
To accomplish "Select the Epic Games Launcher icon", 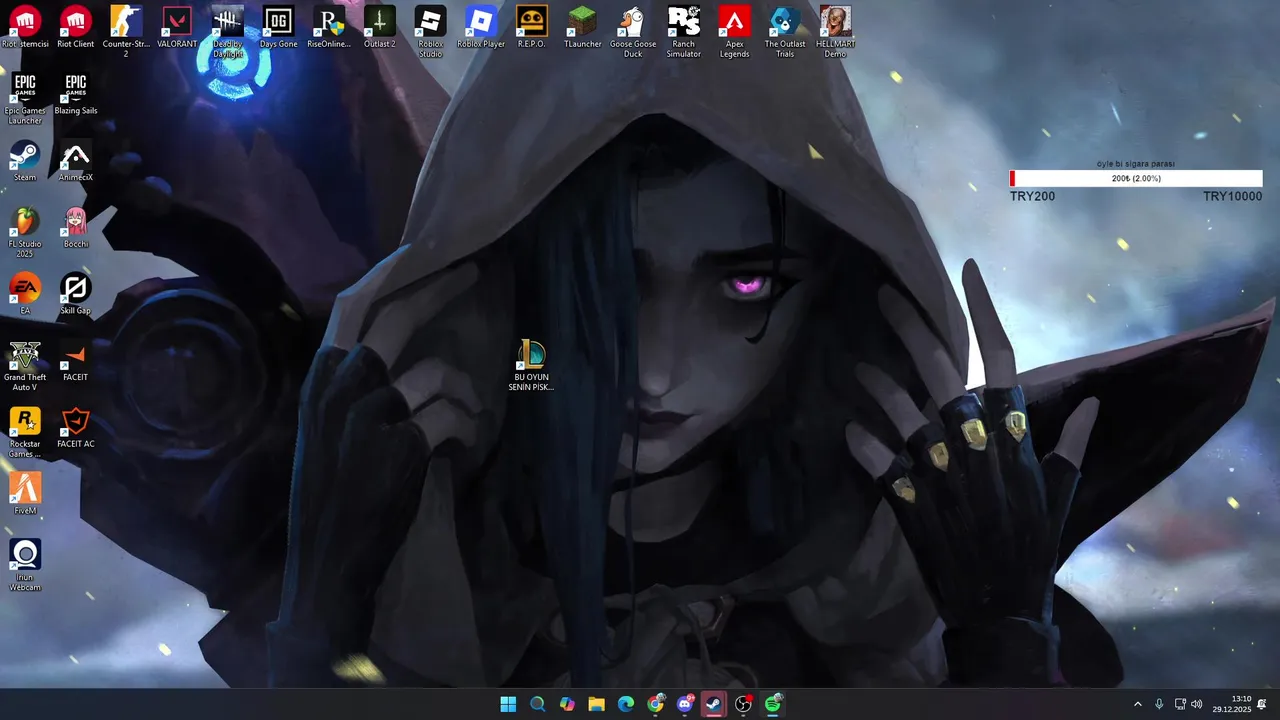I will [25, 99].
